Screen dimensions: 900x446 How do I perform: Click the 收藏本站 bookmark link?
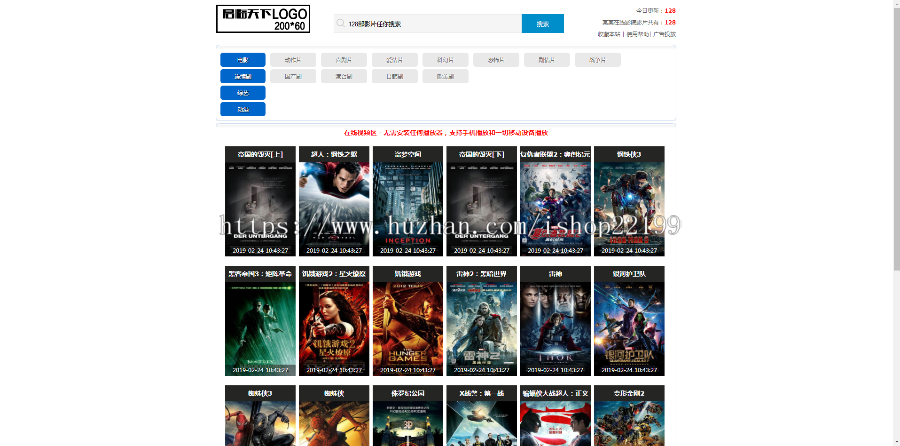[609, 34]
